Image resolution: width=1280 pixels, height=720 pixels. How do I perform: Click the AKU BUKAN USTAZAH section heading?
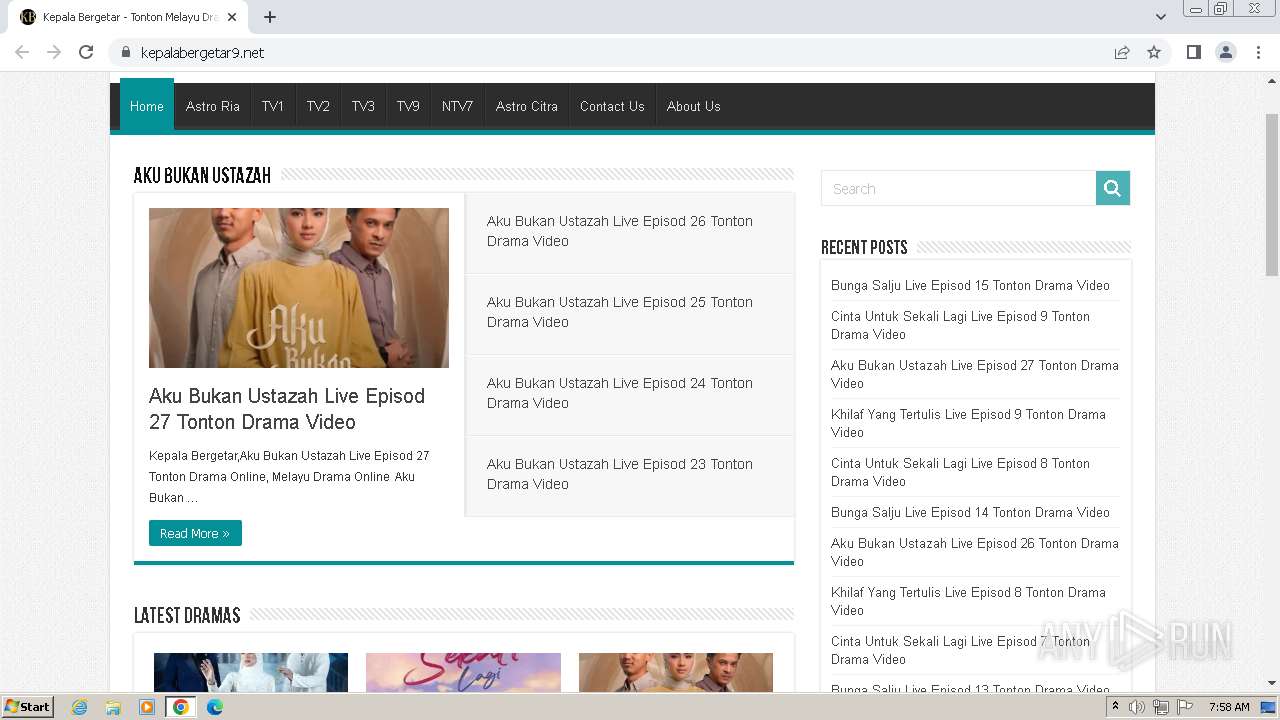coord(202,176)
